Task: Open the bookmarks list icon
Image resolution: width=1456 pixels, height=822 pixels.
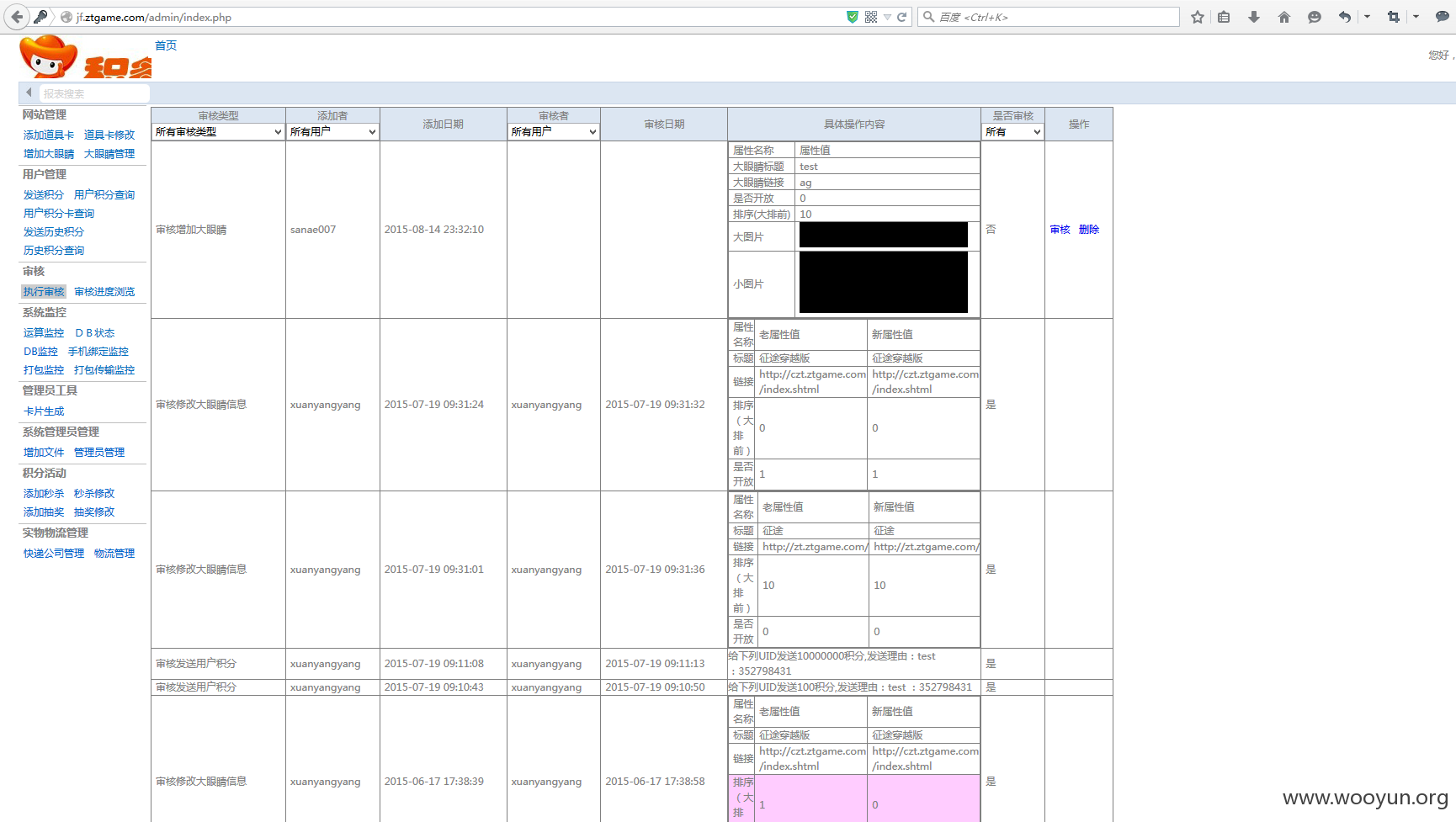Action: [x=1224, y=17]
